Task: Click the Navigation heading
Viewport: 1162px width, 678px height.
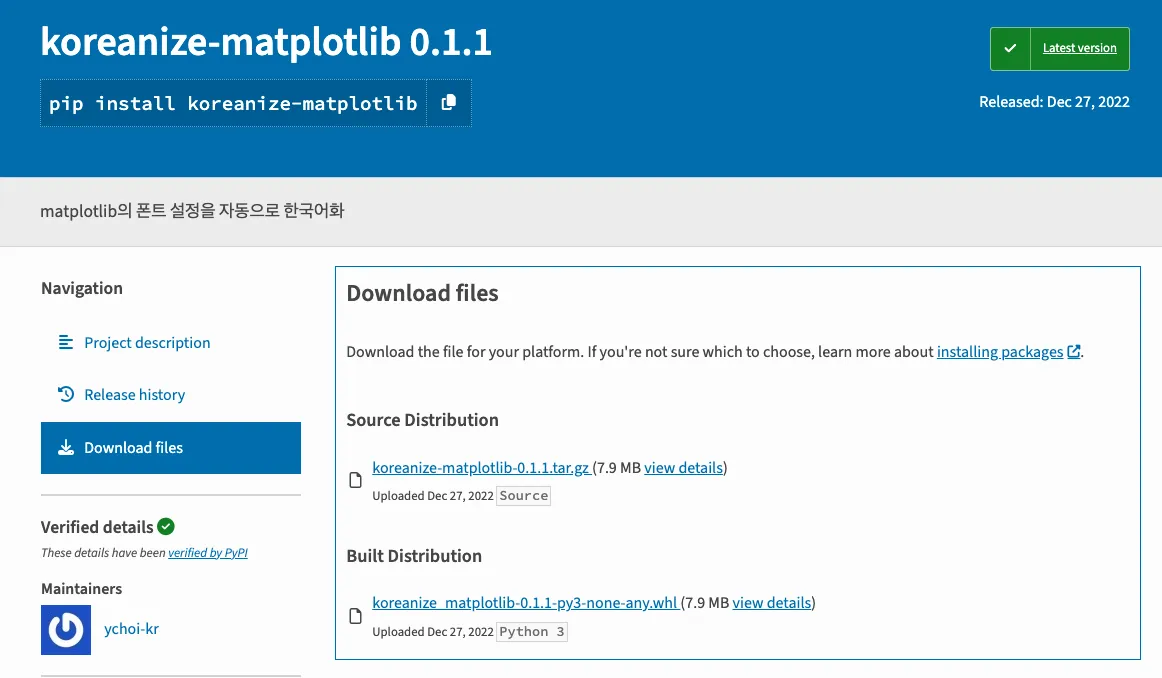Action: [82, 288]
